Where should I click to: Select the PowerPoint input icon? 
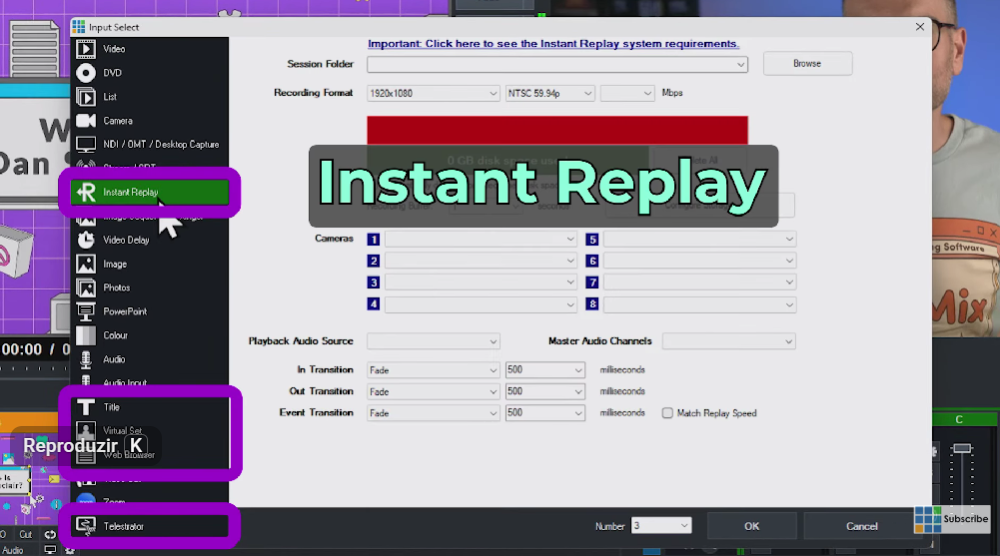(x=86, y=311)
